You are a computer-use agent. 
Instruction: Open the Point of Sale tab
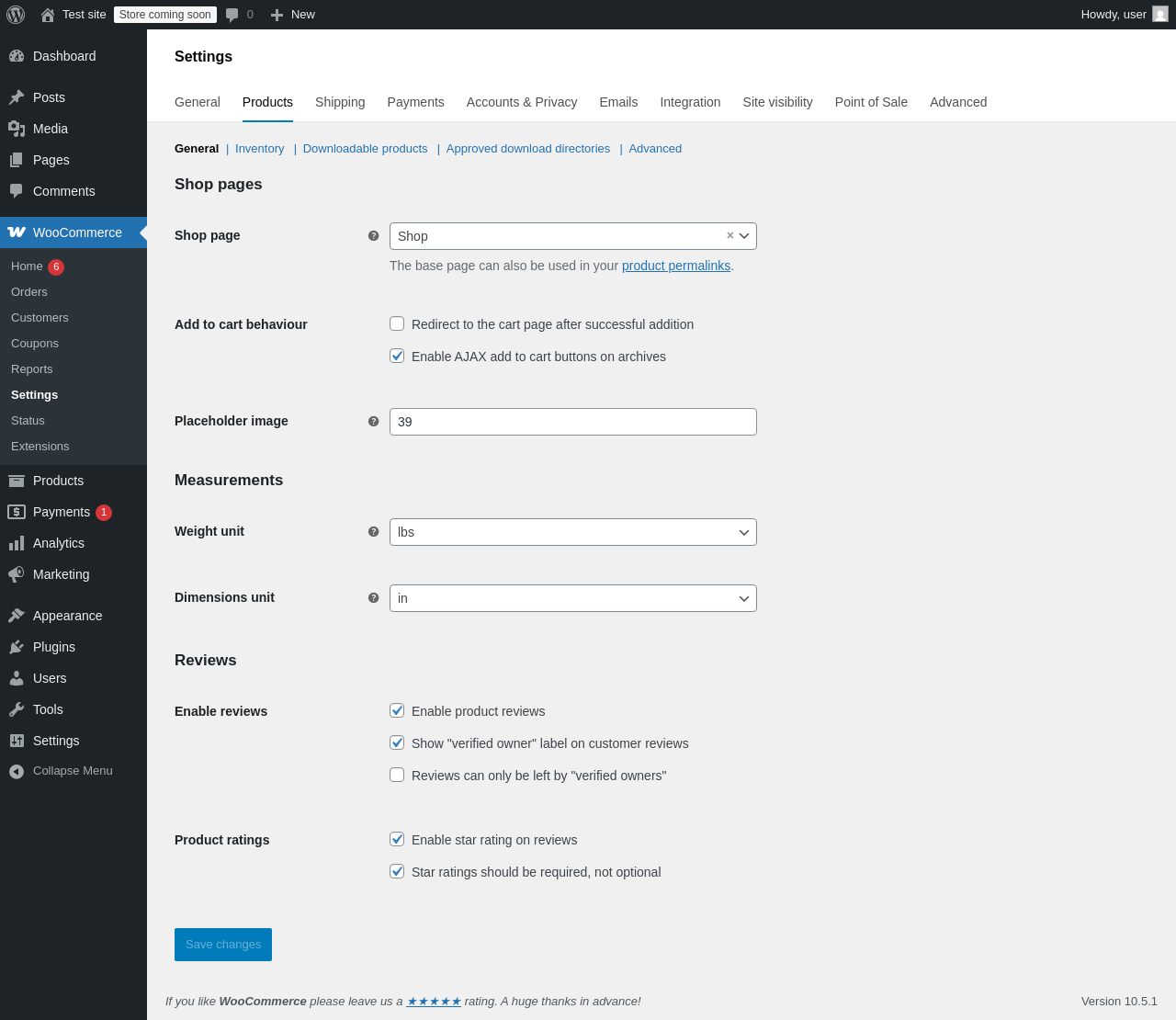[871, 102]
